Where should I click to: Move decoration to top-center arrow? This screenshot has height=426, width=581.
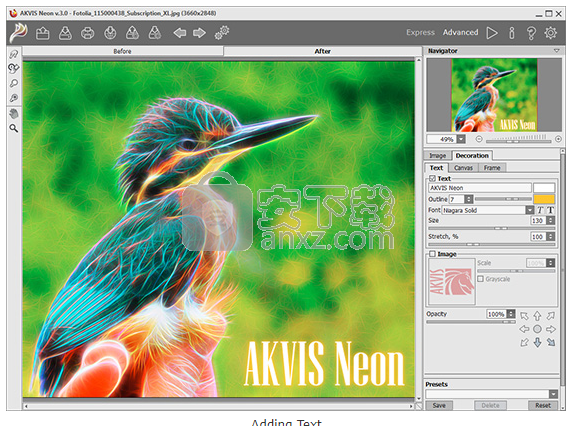(537, 316)
